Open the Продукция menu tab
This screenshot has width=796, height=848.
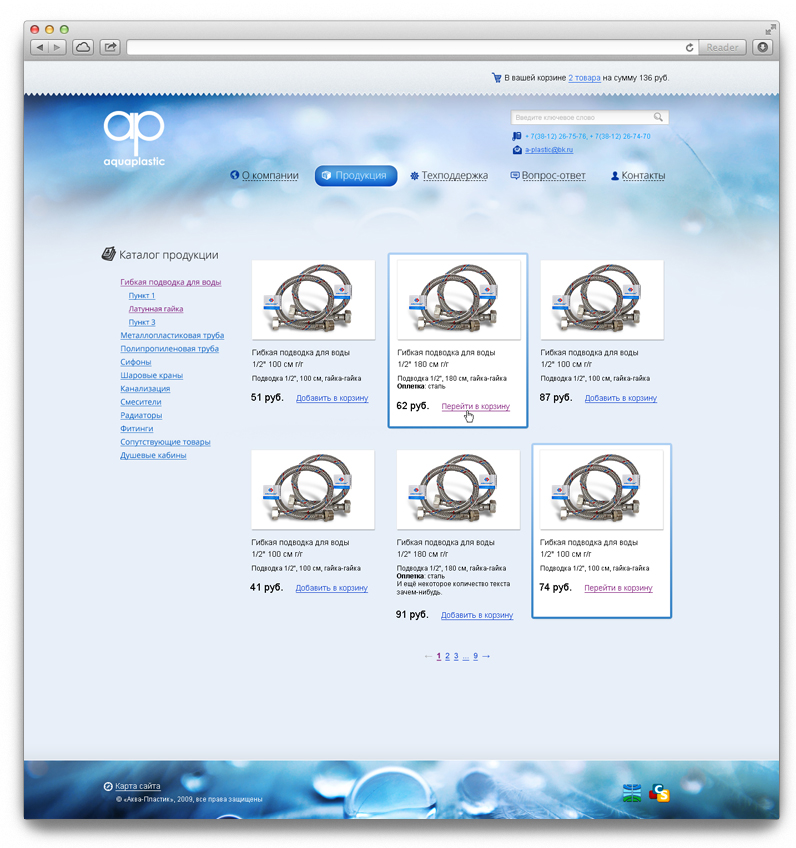click(356, 176)
